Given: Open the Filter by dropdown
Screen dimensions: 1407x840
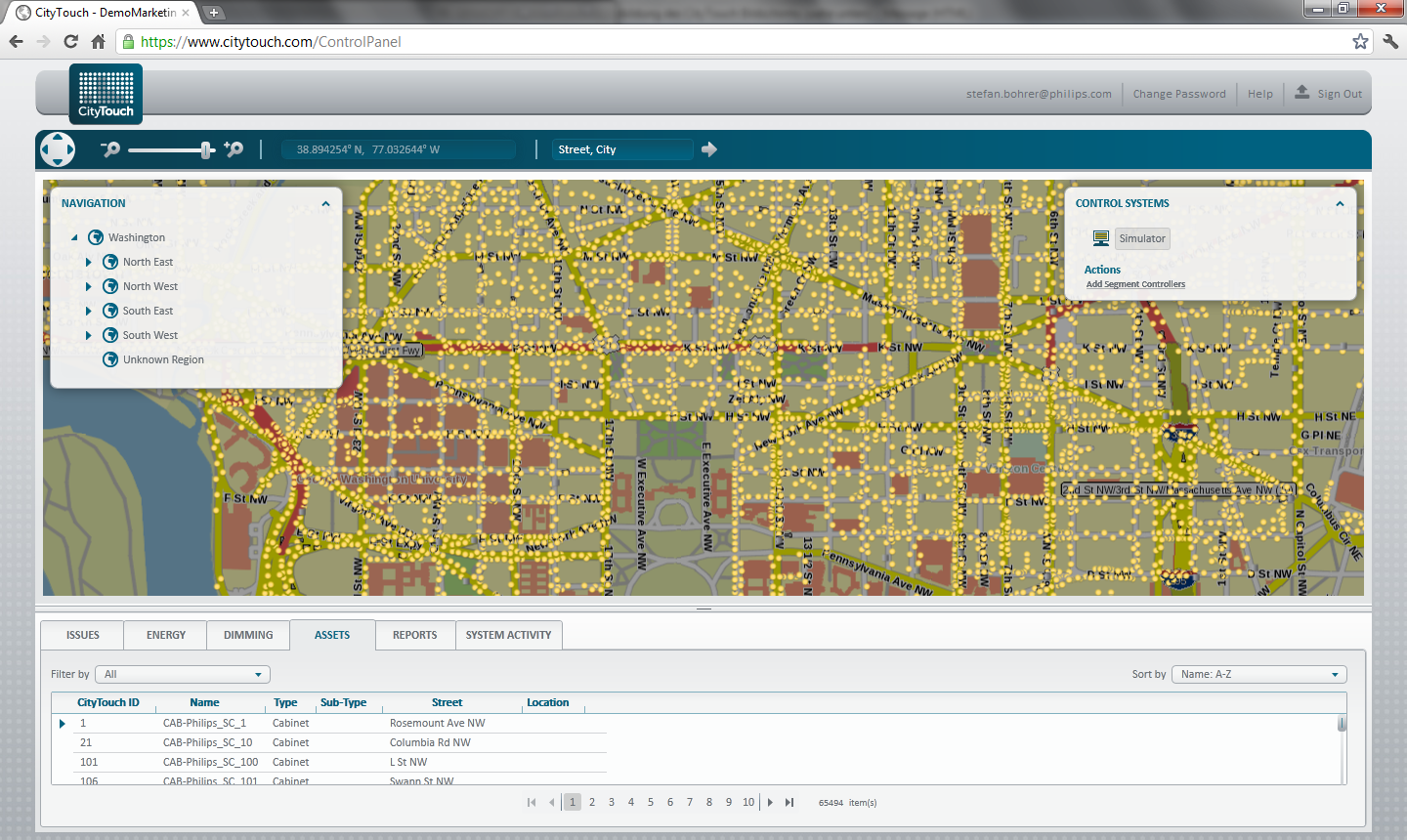Looking at the screenshot, I should [x=183, y=675].
